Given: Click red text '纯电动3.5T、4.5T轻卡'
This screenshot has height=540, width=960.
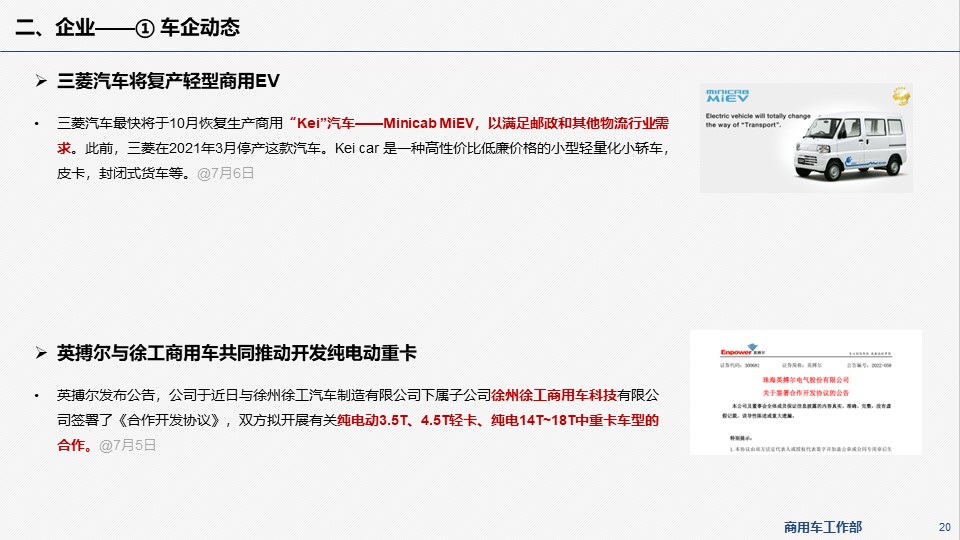Looking at the screenshot, I should click(x=408, y=421).
